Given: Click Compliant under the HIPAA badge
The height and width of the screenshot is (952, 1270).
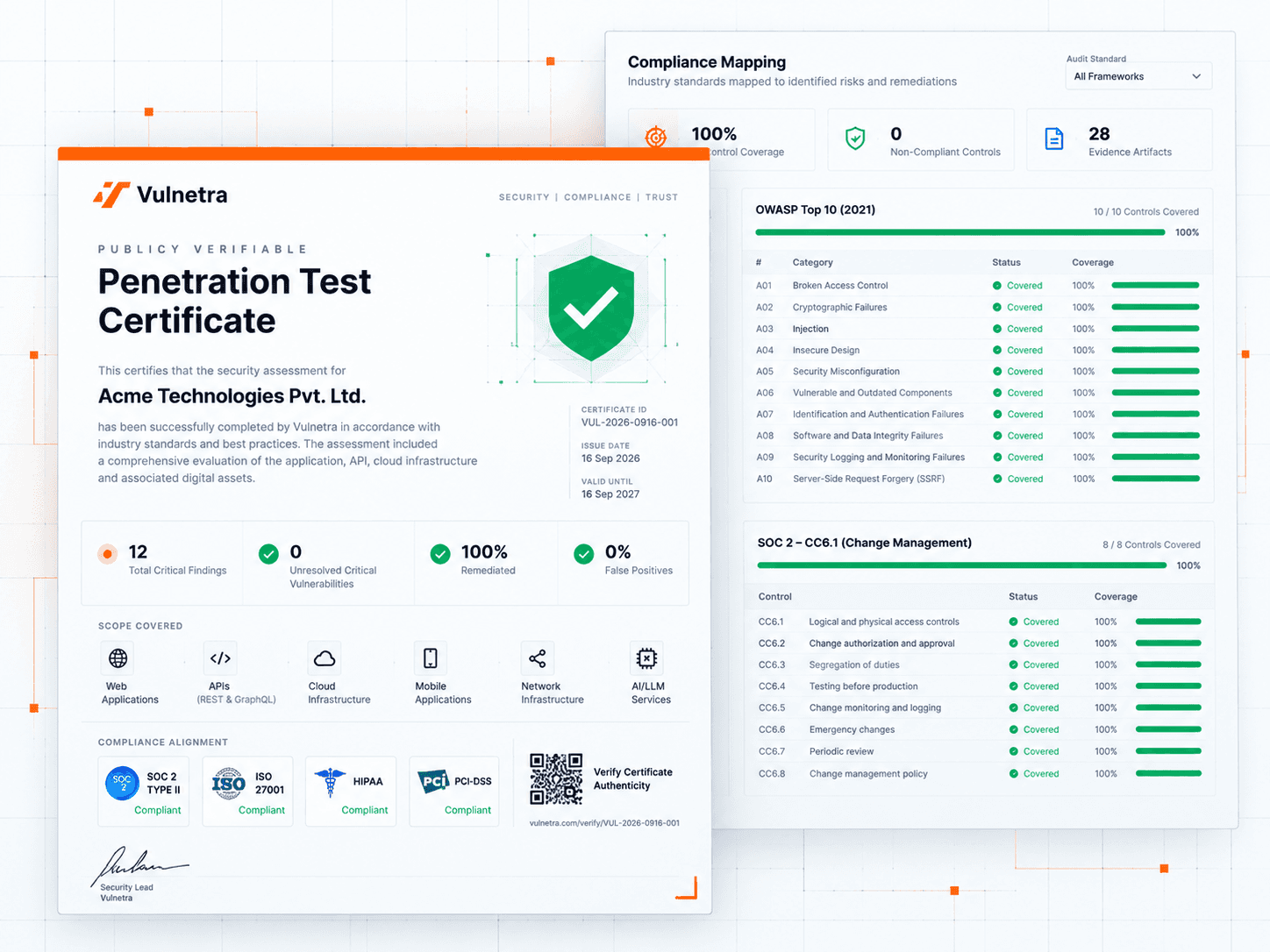Looking at the screenshot, I should click(365, 811).
